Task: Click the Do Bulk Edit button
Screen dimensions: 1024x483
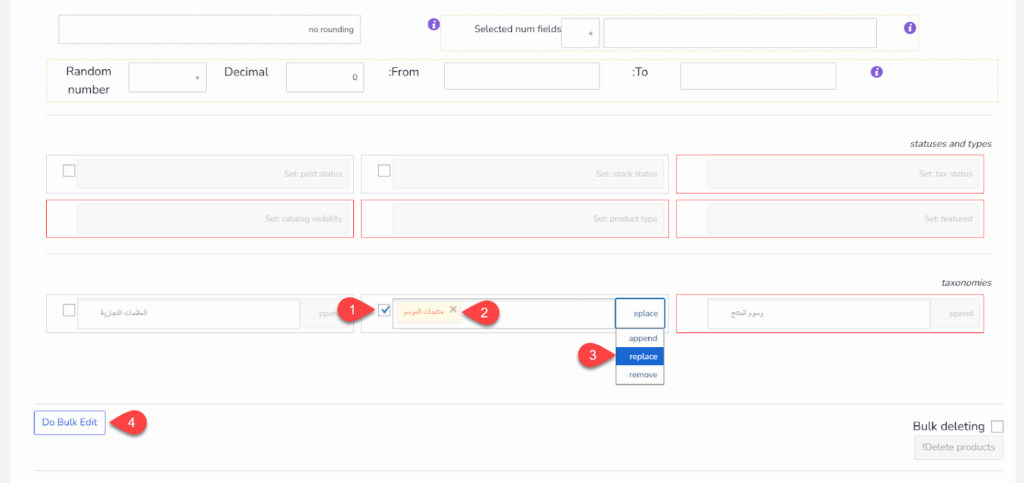Action: coord(69,422)
